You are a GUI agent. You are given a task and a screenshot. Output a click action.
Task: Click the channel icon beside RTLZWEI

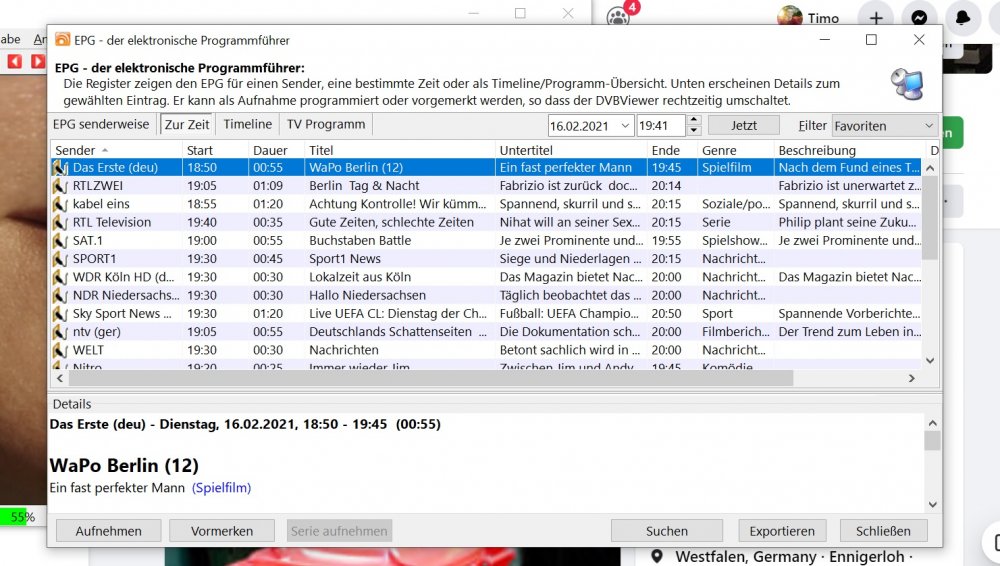coord(60,186)
